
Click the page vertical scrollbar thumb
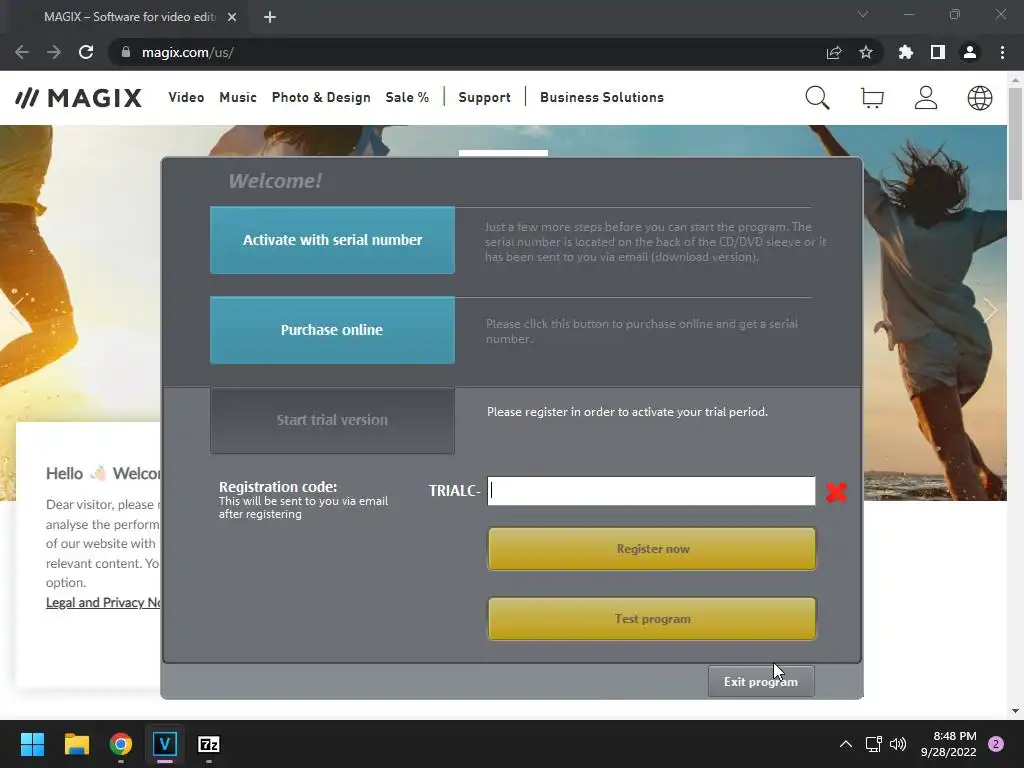click(x=1015, y=144)
